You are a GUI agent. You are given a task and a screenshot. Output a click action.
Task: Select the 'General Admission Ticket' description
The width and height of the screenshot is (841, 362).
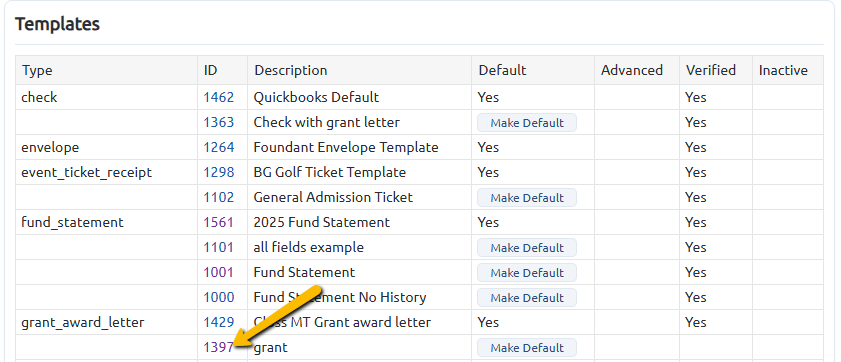(x=333, y=197)
